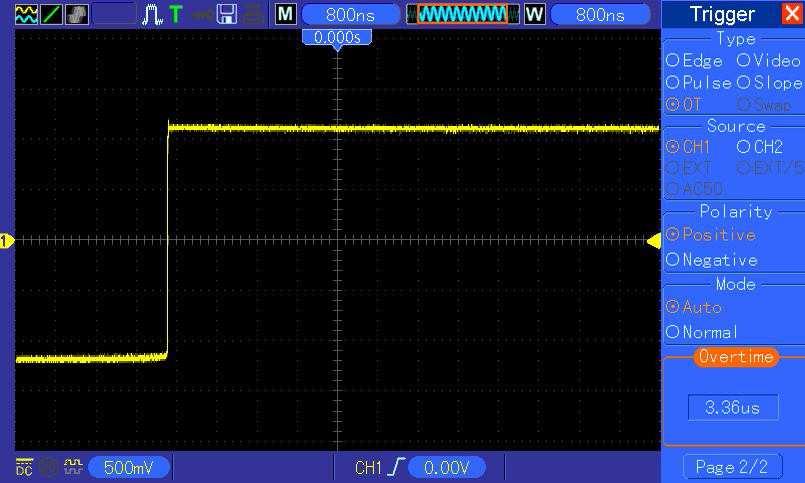Select Pulse trigger type
The height and width of the screenshot is (483, 805).
[699, 83]
